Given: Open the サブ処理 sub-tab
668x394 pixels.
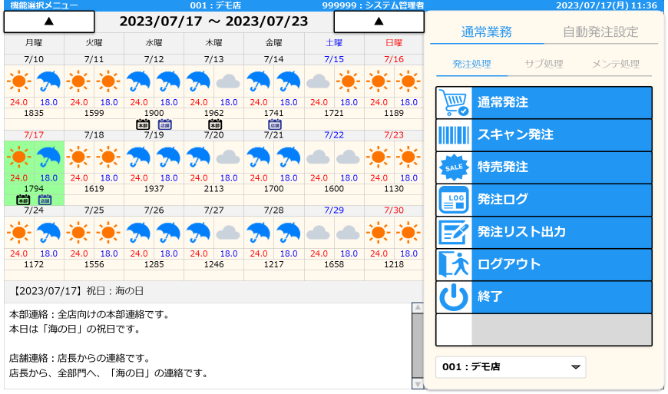Looking at the screenshot, I should [x=544, y=64].
